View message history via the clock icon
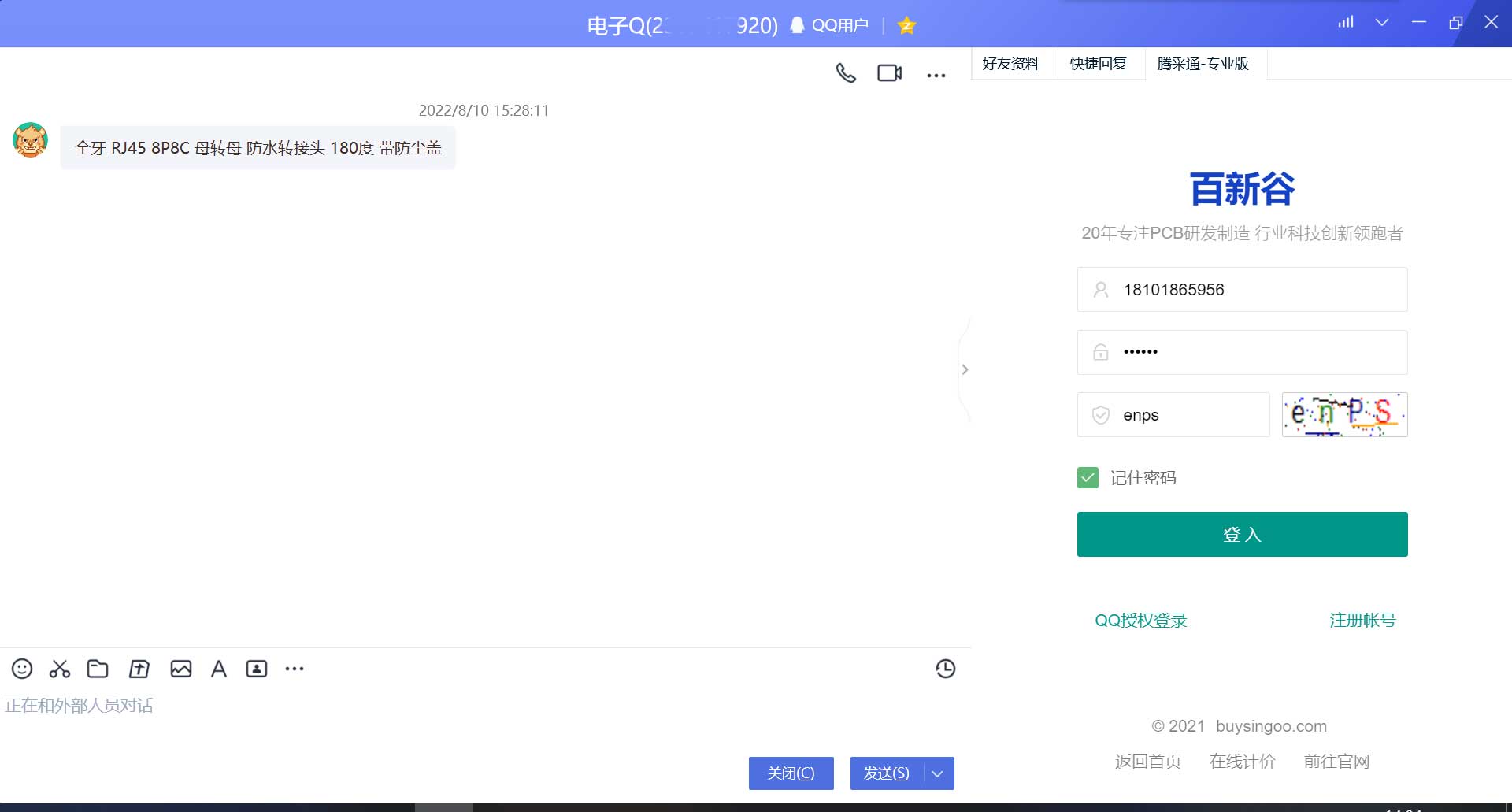The image size is (1512, 812). coord(945,668)
